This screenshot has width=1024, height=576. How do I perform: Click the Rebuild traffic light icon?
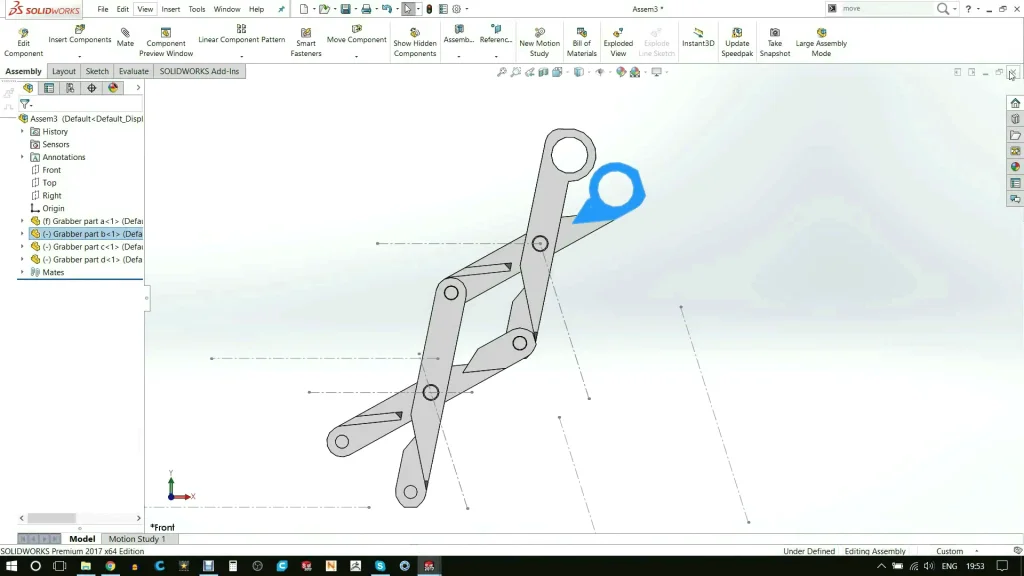pyautogui.click(x=429, y=9)
